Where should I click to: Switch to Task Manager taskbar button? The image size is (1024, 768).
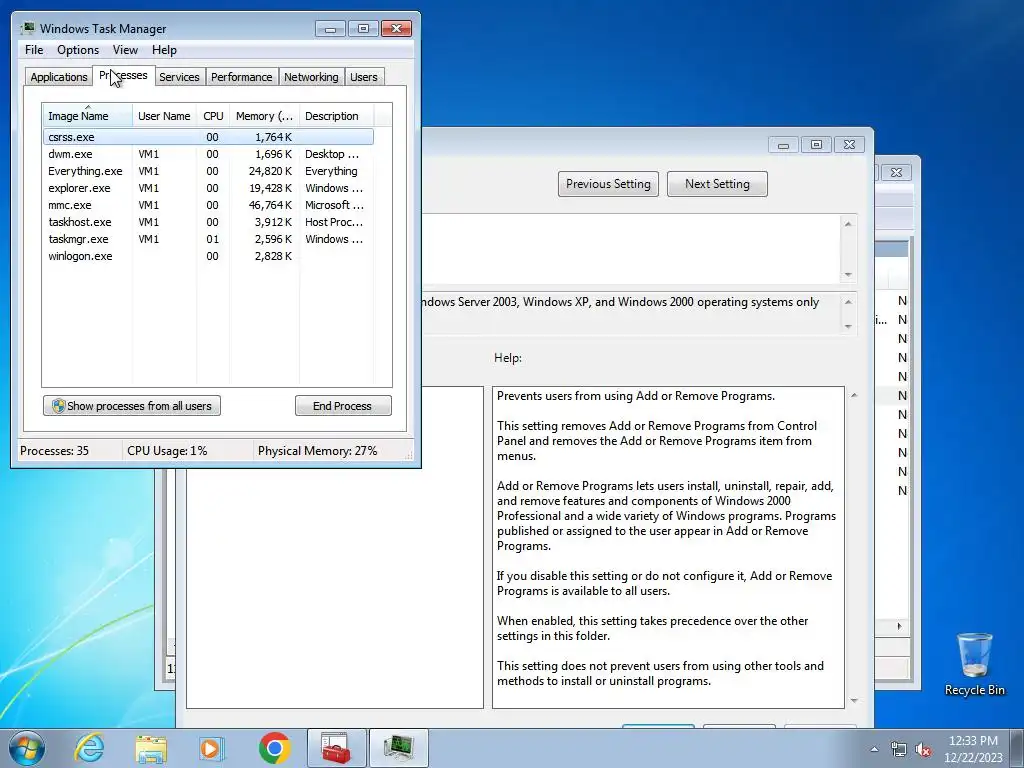399,748
